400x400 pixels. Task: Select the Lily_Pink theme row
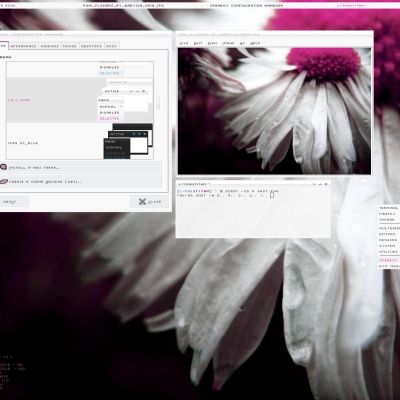(80, 100)
